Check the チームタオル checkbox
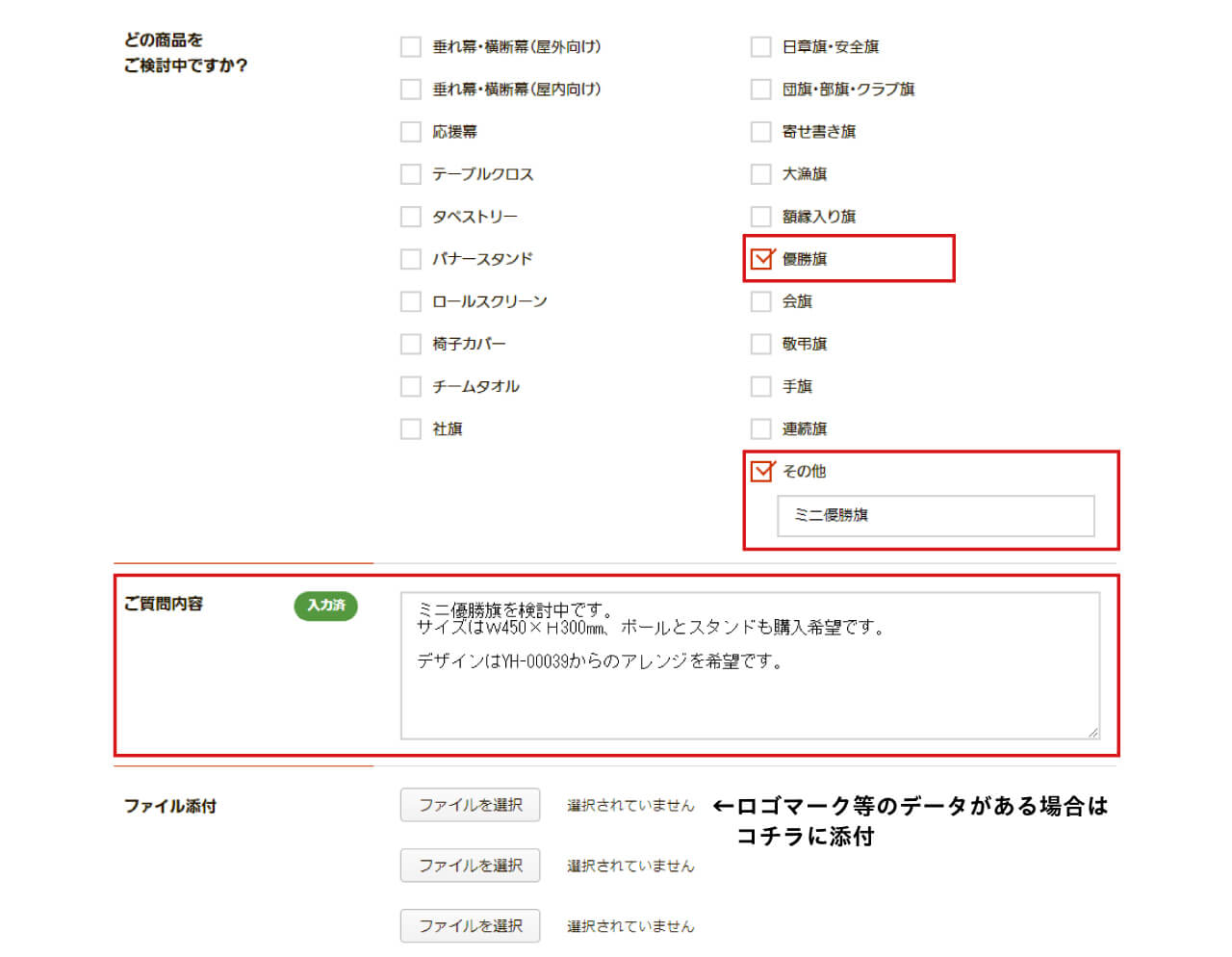The width and height of the screenshot is (1232, 957). 410,385
